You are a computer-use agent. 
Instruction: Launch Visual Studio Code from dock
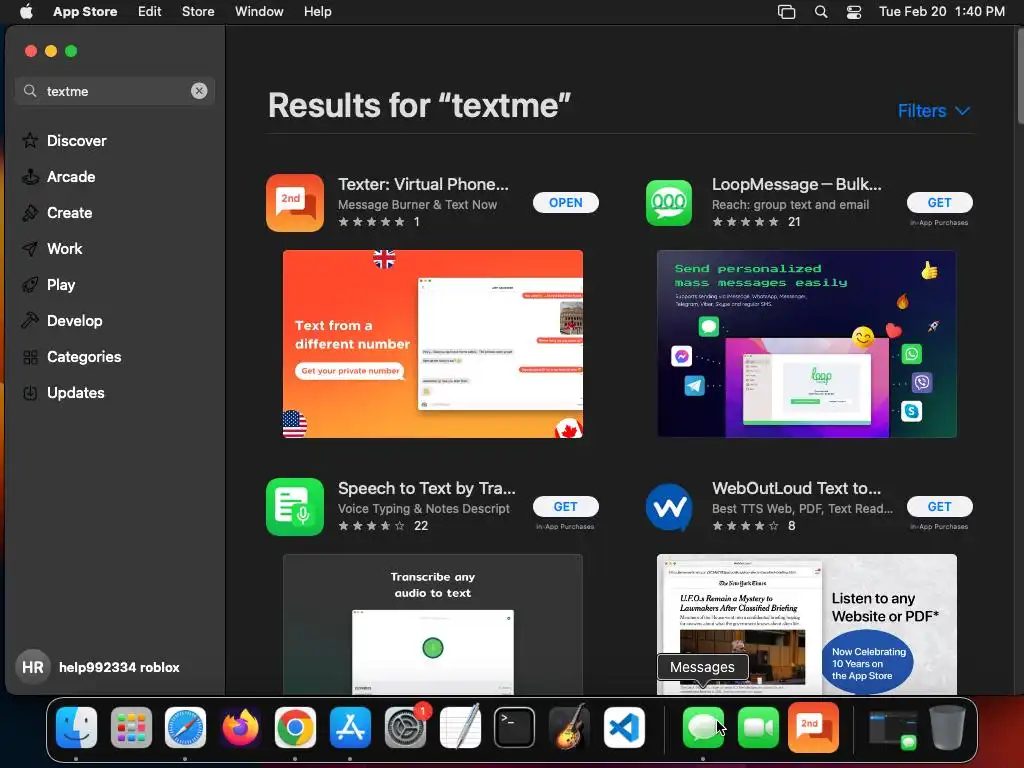(x=624, y=728)
